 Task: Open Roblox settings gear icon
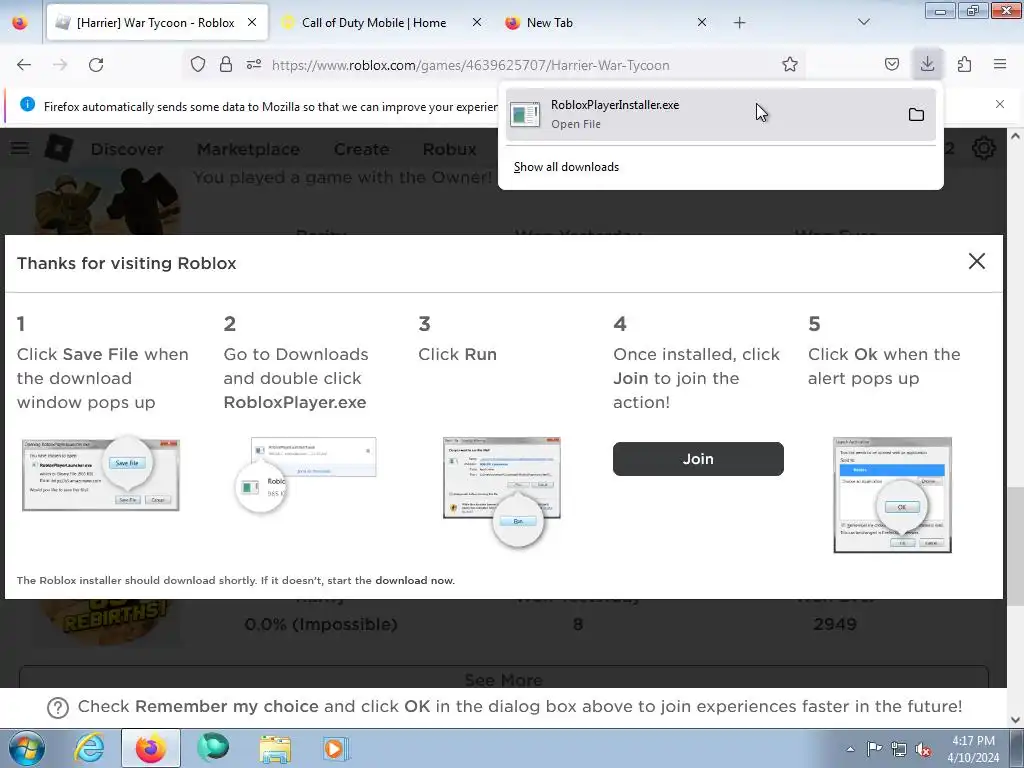coord(984,148)
